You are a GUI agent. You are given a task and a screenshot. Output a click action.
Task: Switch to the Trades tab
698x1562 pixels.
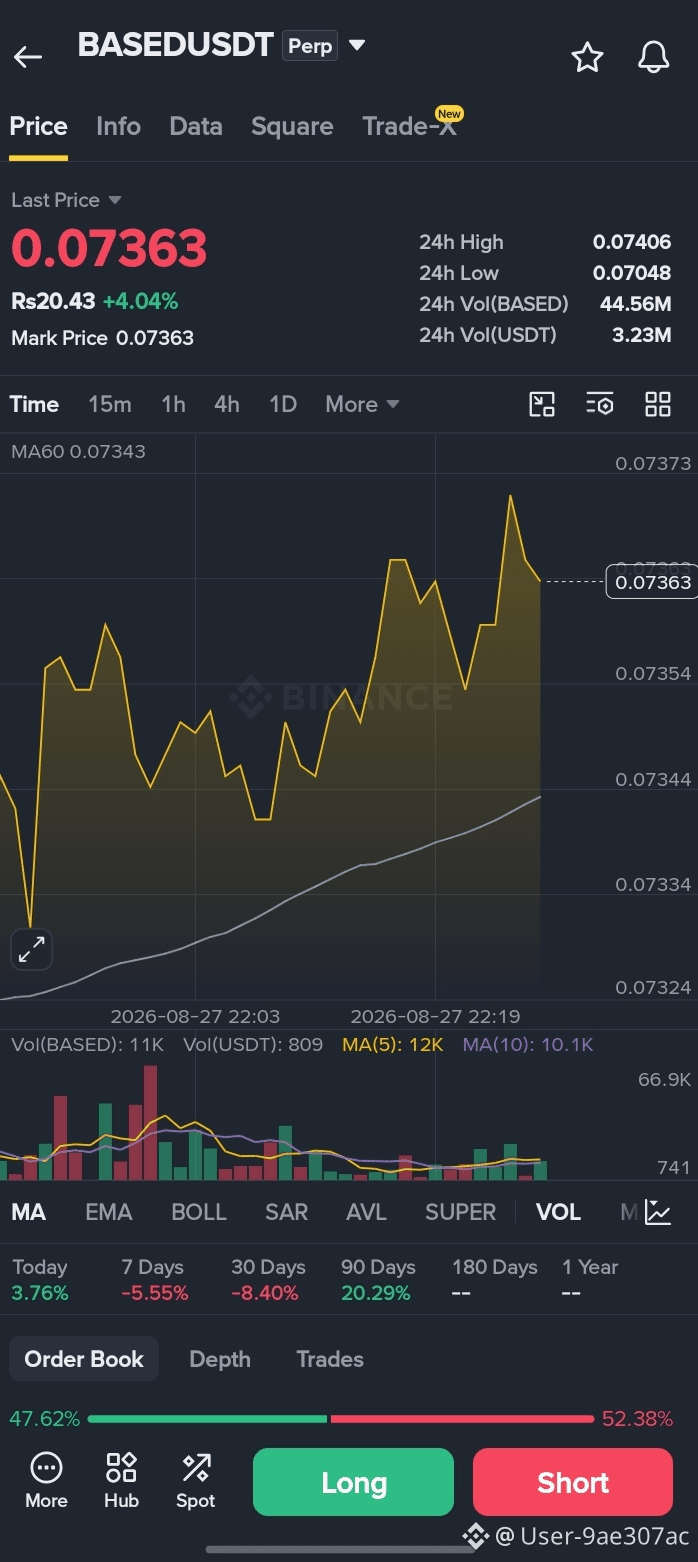tap(330, 1359)
